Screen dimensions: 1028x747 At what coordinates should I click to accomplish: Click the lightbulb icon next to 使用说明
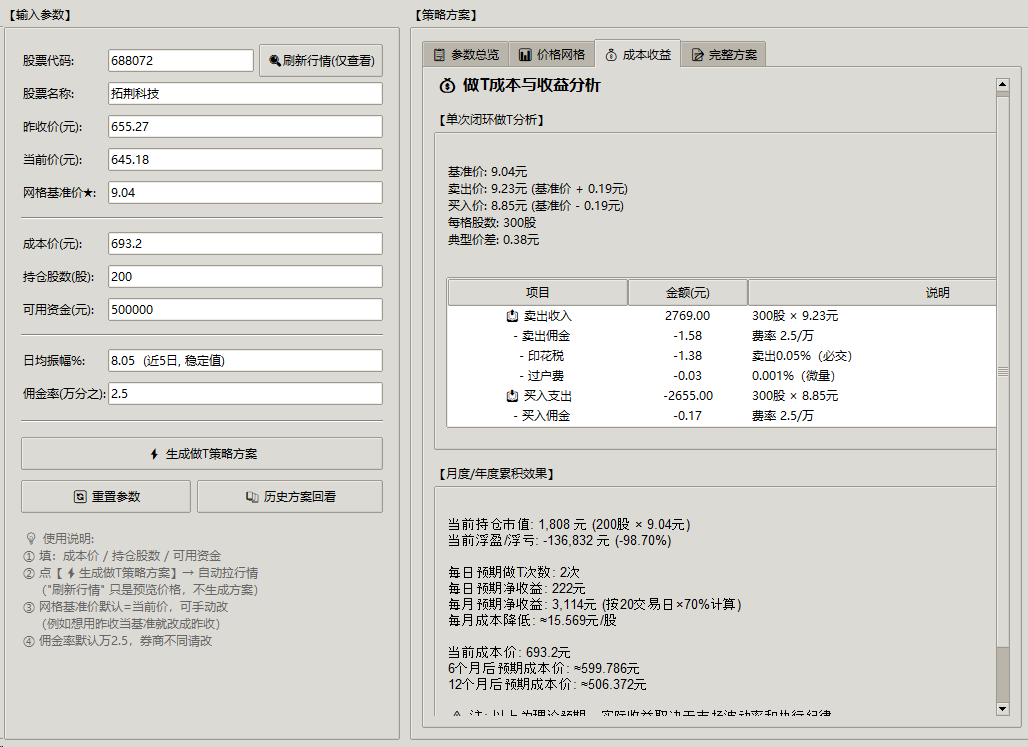[x=31, y=539]
